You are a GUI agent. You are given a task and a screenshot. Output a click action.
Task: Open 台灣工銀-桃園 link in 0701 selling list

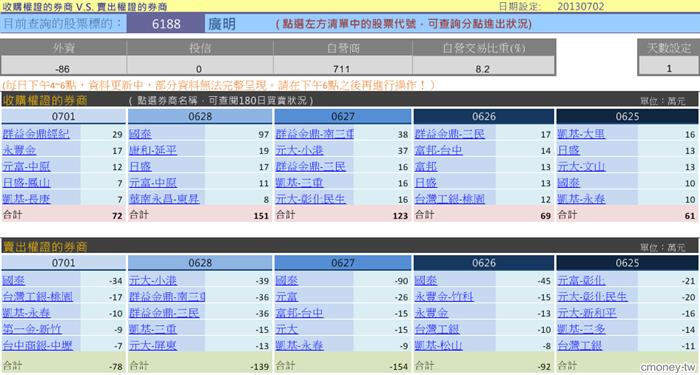tap(38, 296)
